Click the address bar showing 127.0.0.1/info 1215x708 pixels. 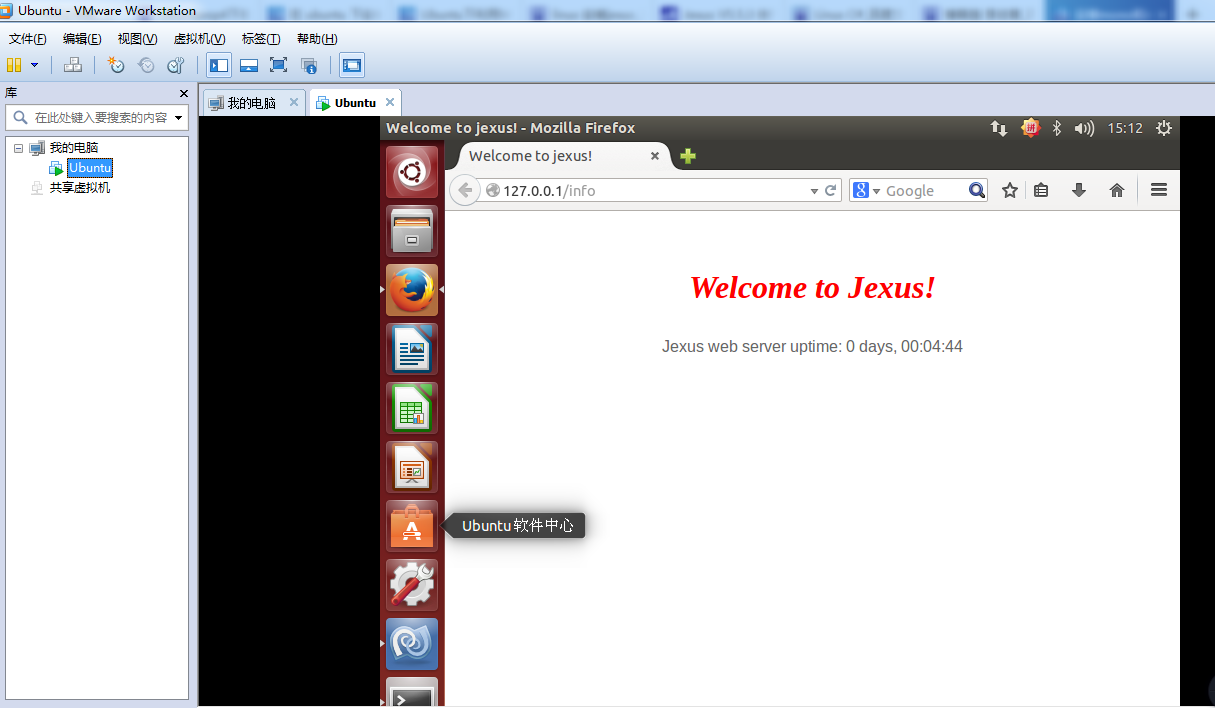point(645,190)
